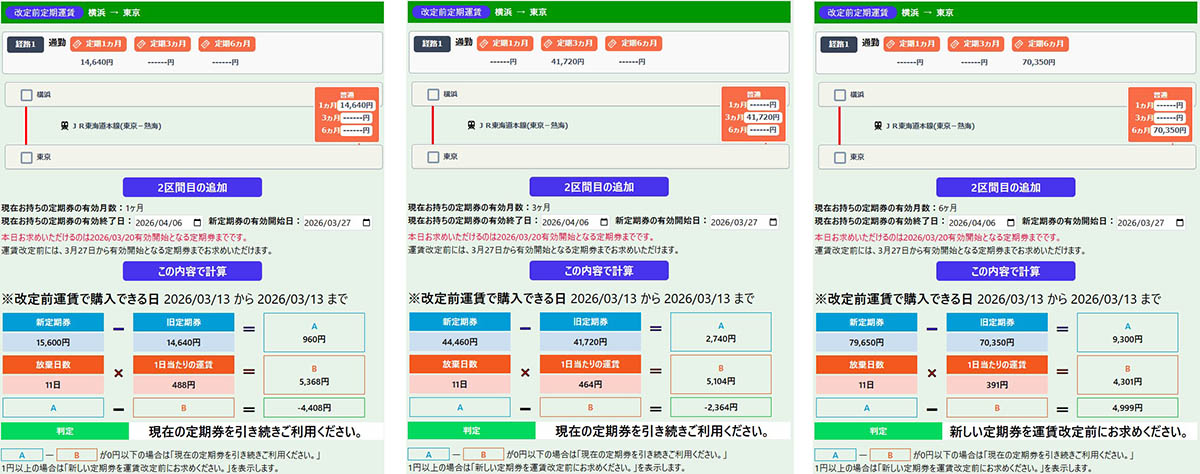Select 定期6ヵ月 tag in the 70,350円 panel

[1042, 44]
